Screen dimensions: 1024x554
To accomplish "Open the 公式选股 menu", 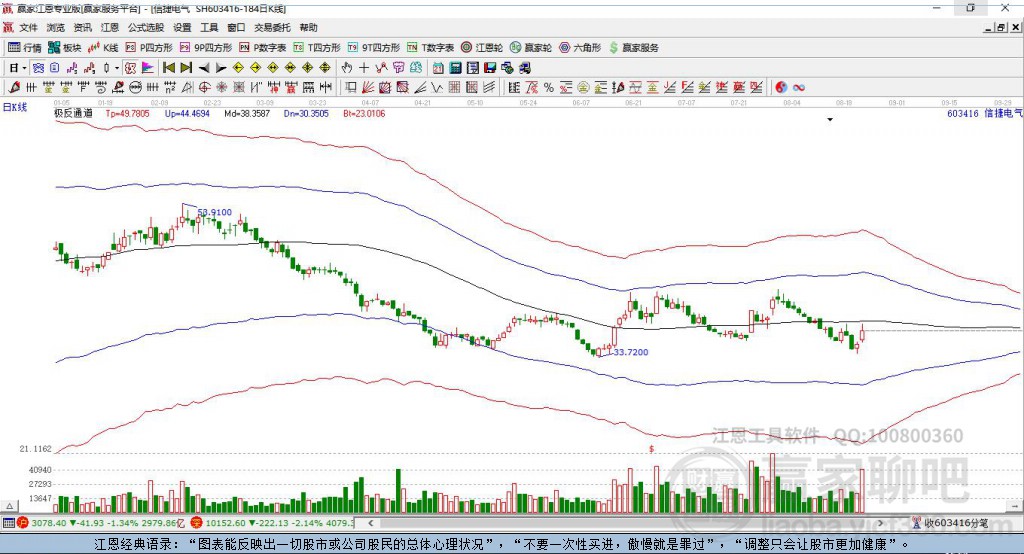I will point(146,27).
